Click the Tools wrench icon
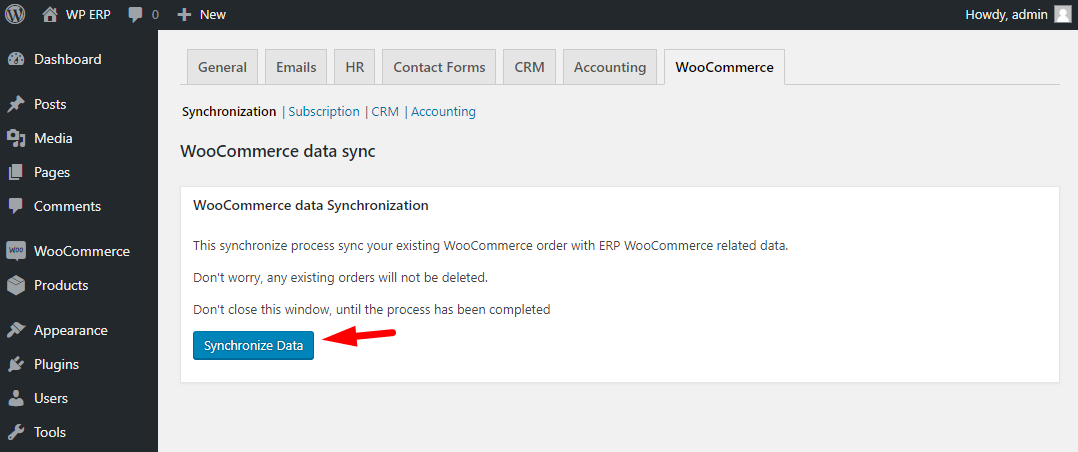This screenshot has height=452, width=1078. pos(16,432)
